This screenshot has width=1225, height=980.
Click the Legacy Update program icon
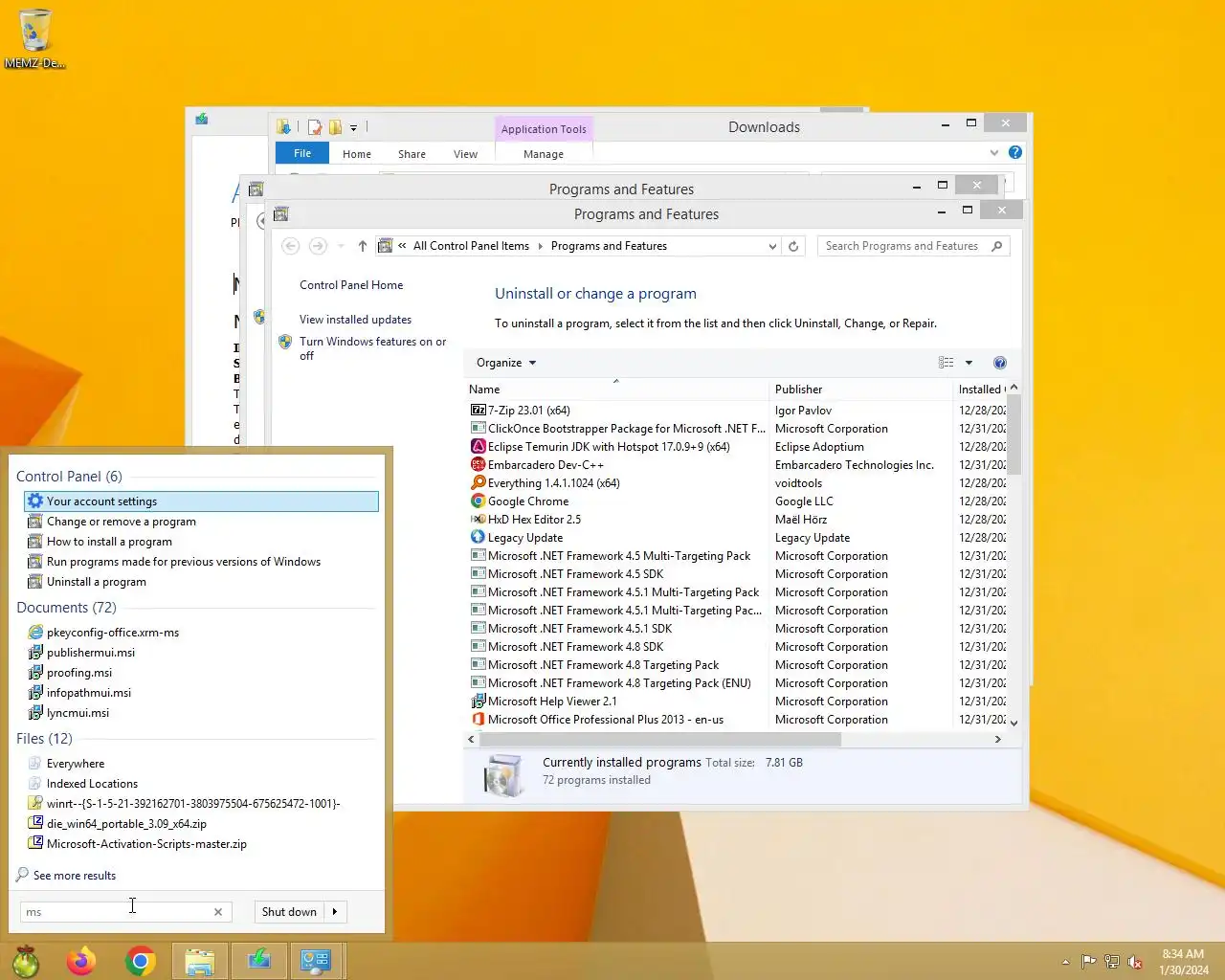(479, 537)
